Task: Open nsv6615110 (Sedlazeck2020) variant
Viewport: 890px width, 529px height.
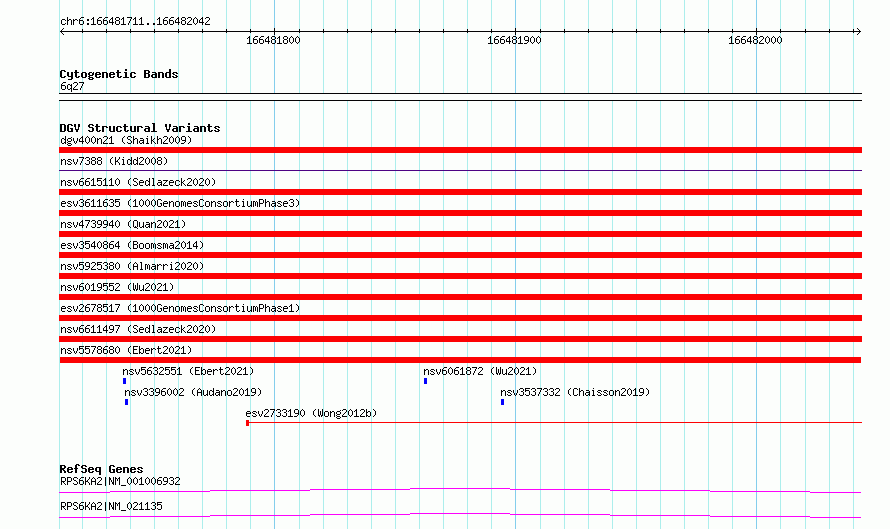Action: (138, 182)
